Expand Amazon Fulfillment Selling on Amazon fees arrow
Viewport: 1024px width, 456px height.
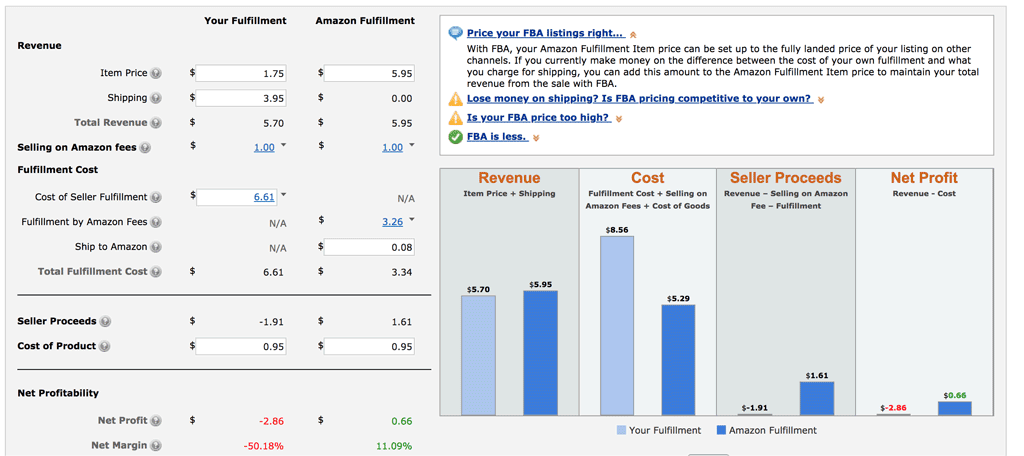pos(412,145)
